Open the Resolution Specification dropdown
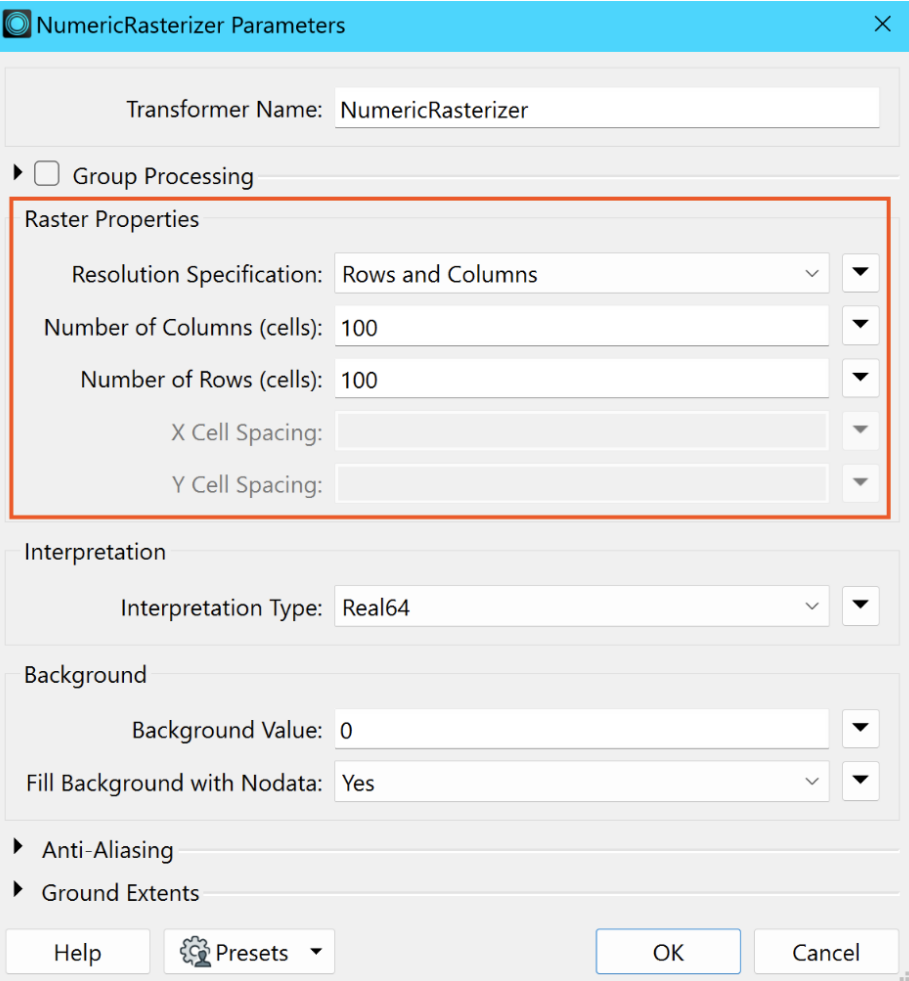This screenshot has height=981, width=909. pos(582,273)
